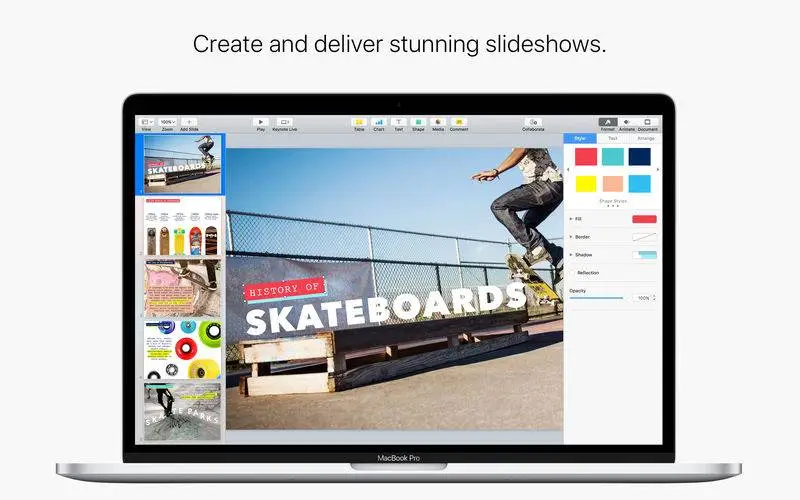Open Keynote Live from the toolbar
The height and width of the screenshot is (500, 800).
284,122
